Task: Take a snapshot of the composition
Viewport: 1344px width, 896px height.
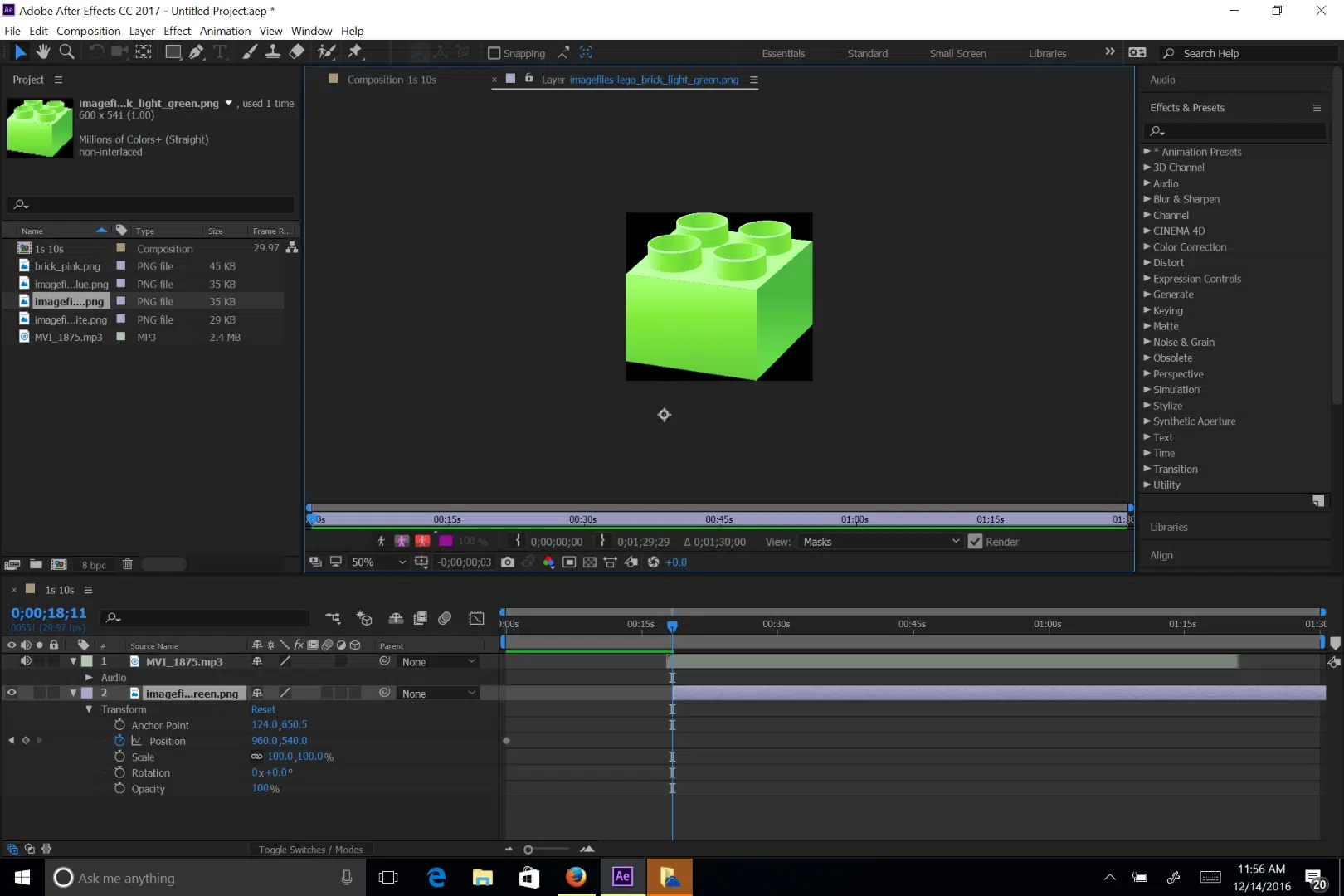Action: [508, 562]
